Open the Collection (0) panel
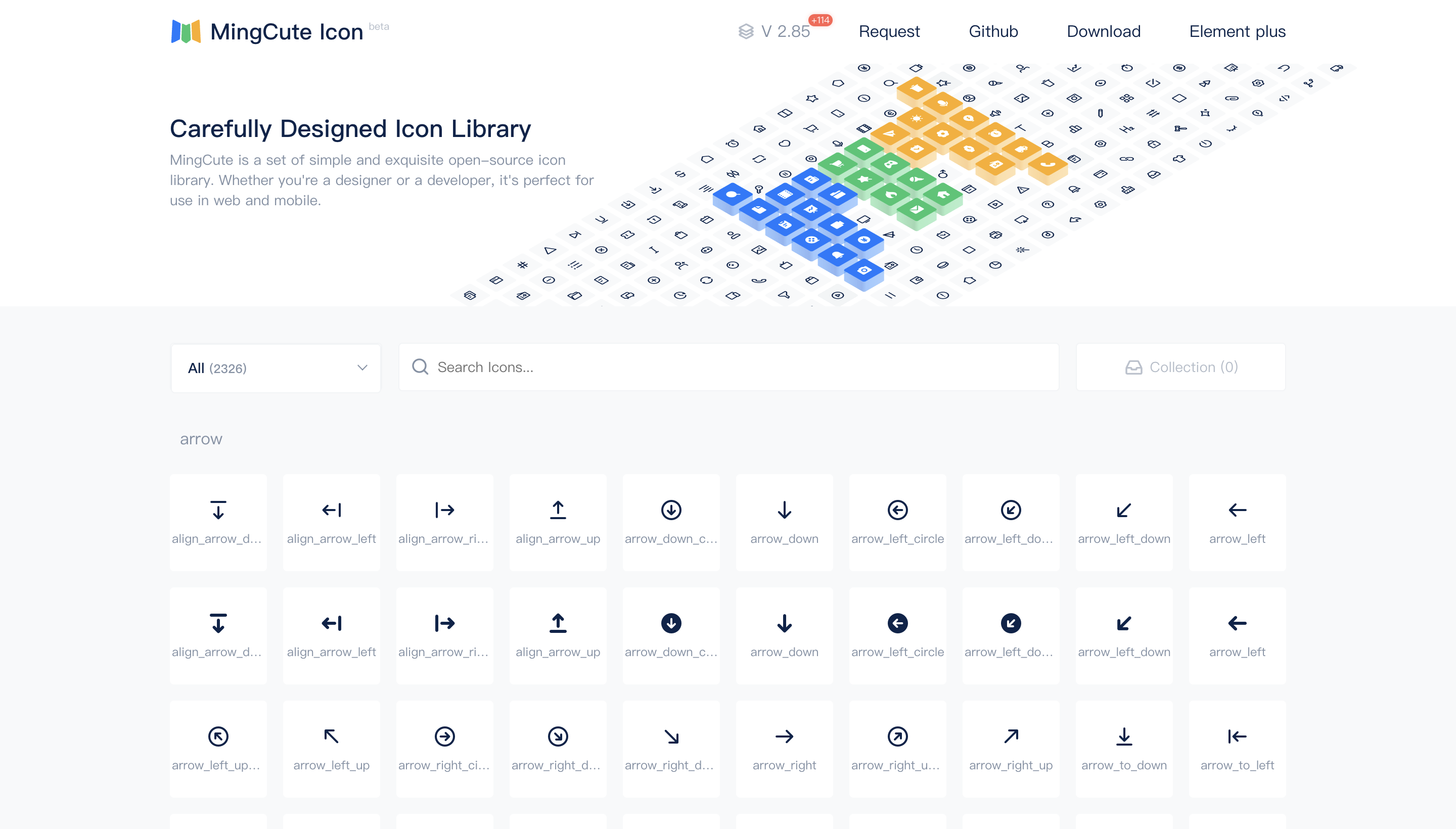Screen dimensions: 1456x829 (x=1180, y=367)
